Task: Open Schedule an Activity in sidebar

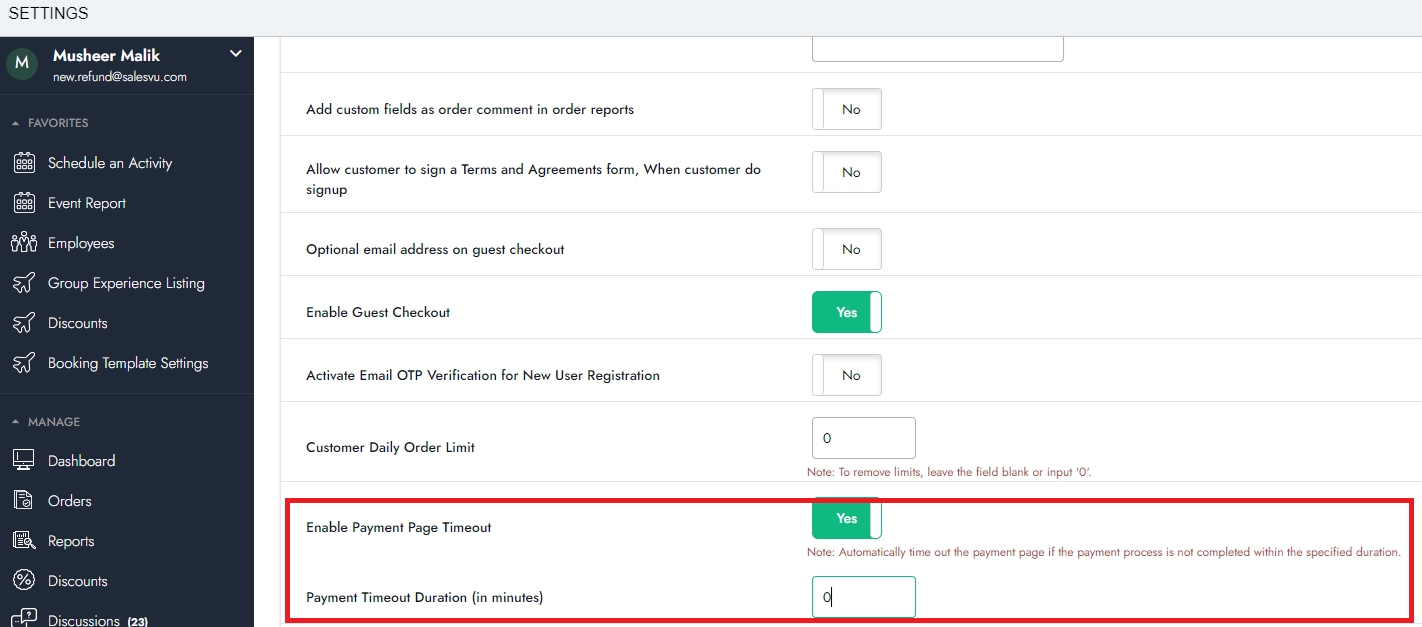Action: 110,163
